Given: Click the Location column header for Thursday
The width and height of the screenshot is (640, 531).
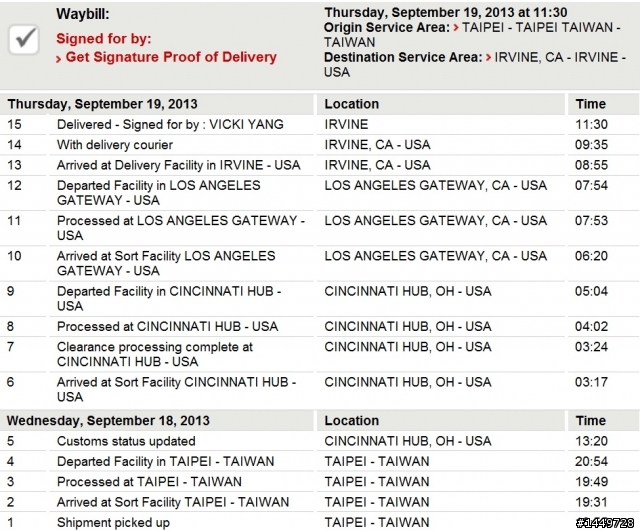Looking at the screenshot, I should coord(351,104).
